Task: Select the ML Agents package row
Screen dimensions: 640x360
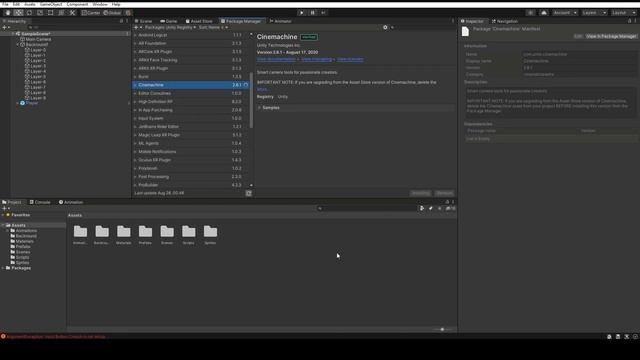Action: (191, 143)
